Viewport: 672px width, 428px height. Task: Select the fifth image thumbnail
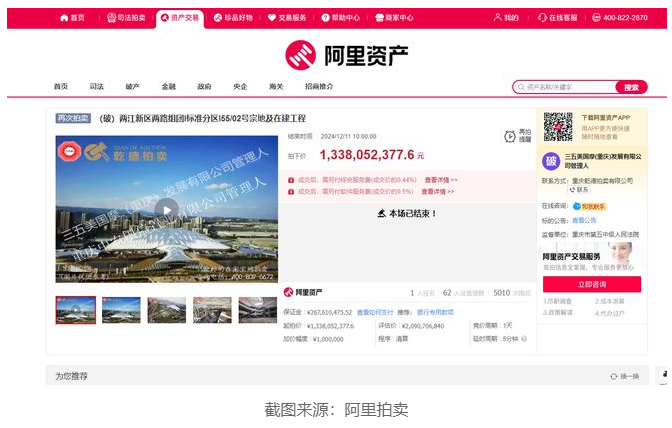pyautogui.click(x=258, y=310)
